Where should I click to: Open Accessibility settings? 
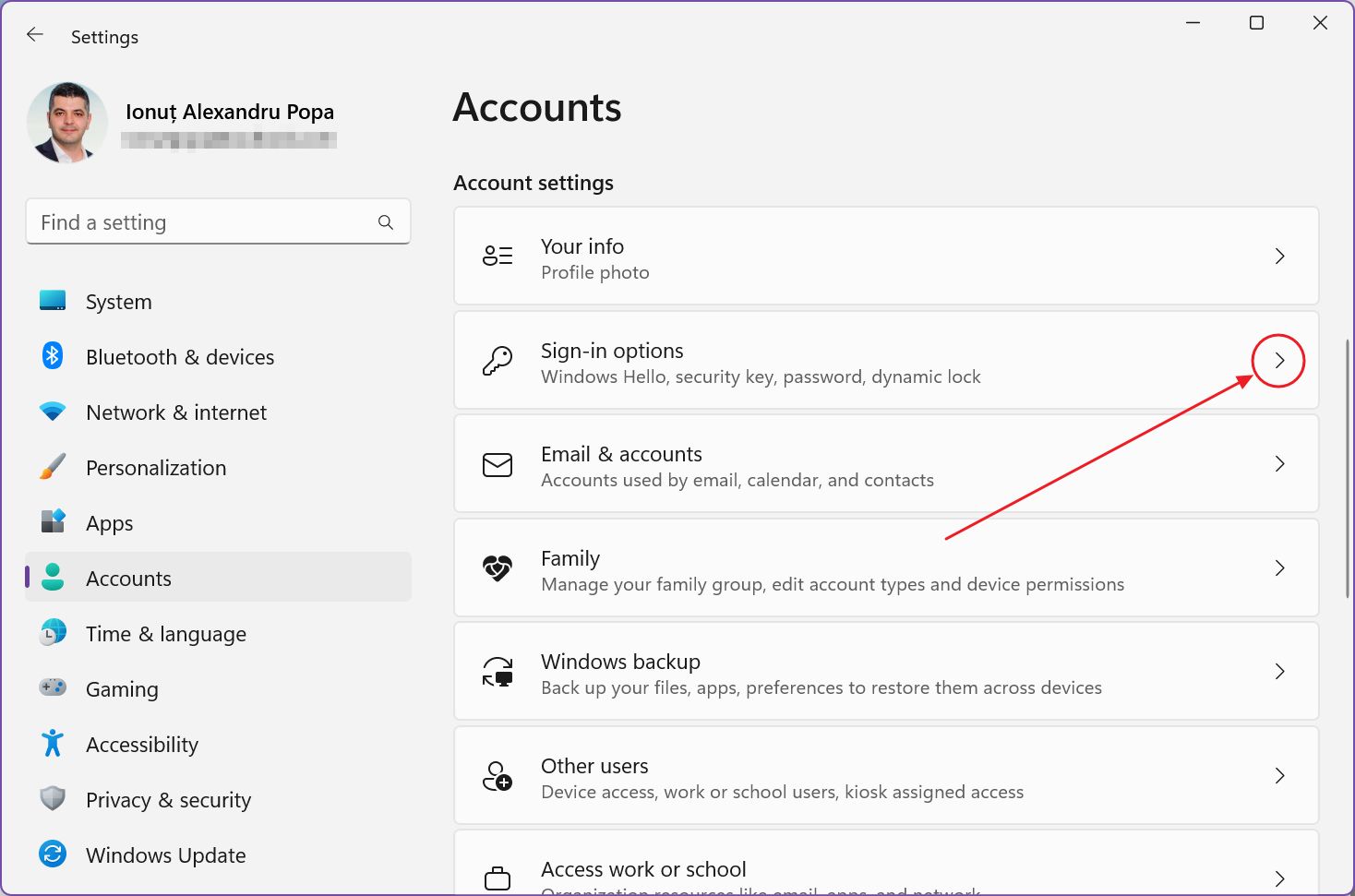click(219, 745)
